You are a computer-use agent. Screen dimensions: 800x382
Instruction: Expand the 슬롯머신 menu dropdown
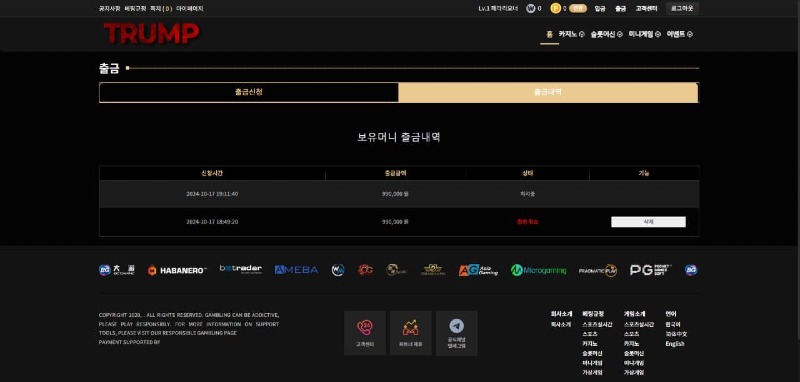coord(606,34)
